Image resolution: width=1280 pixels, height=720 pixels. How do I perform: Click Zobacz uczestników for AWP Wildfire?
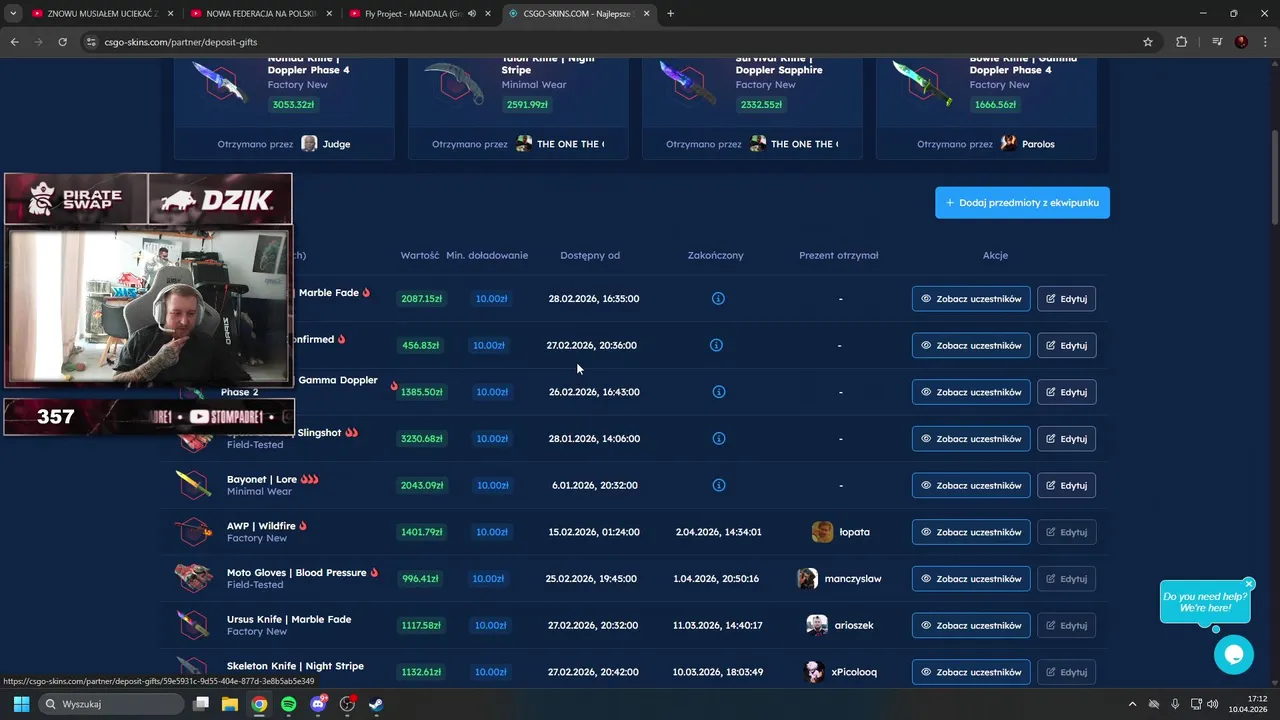click(x=971, y=532)
